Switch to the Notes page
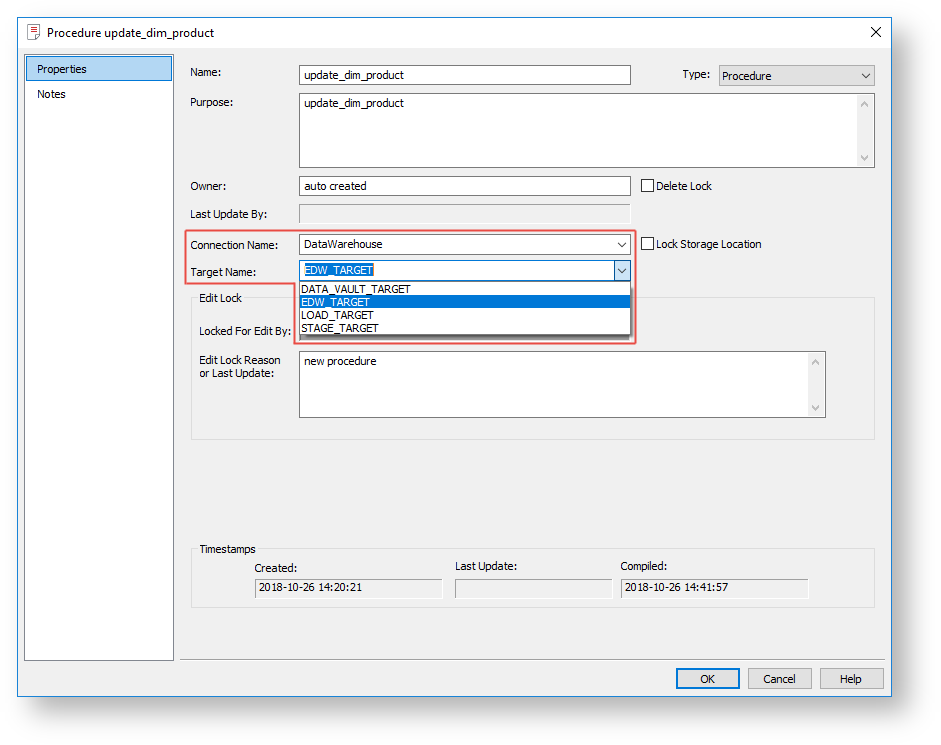Image resolution: width=941 pixels, height=745 pixels. click(52, 94)
